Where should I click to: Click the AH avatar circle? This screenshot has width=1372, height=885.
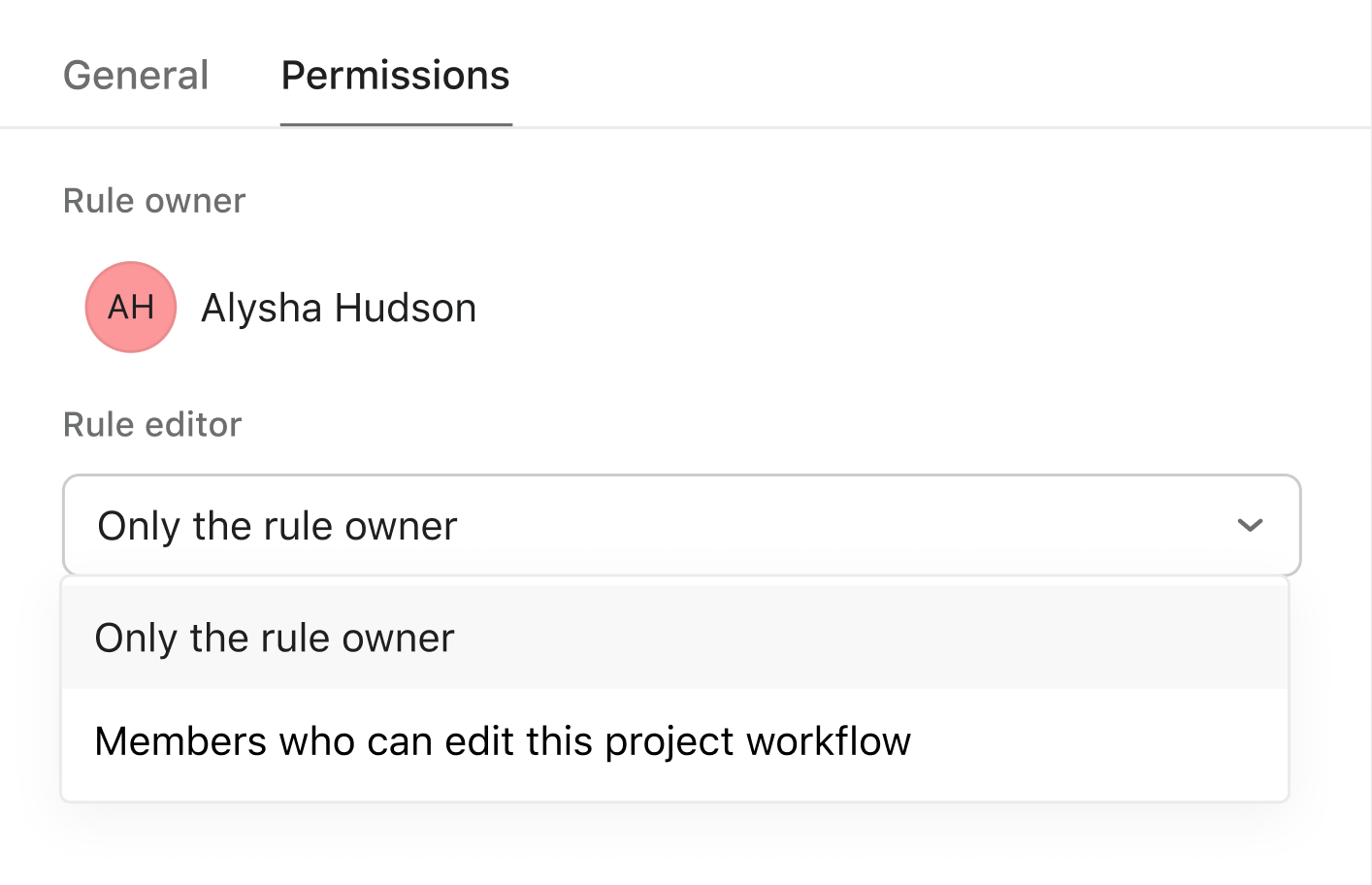(x=131, y=307)
